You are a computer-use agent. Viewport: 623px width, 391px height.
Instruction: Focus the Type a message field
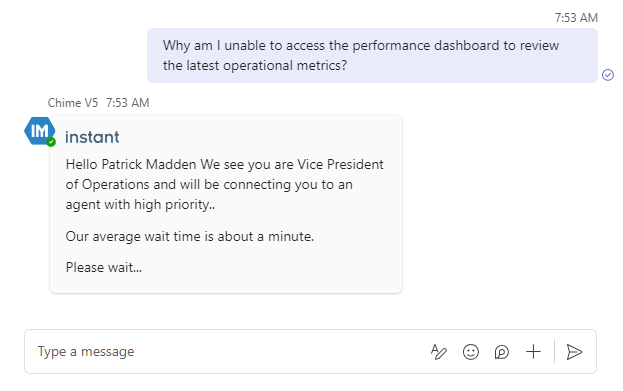(x=226, y=351)
